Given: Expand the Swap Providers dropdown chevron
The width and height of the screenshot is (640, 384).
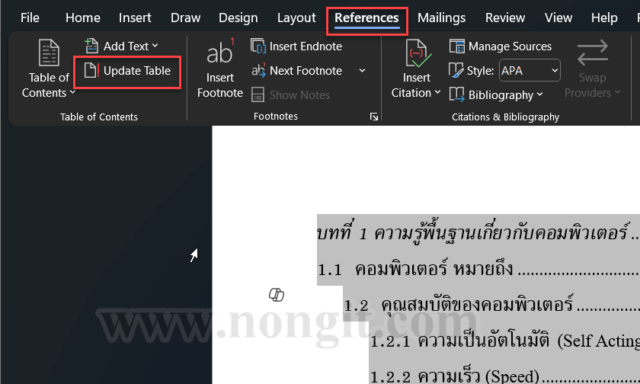Looking at the screenshot, I should (617, 92).
